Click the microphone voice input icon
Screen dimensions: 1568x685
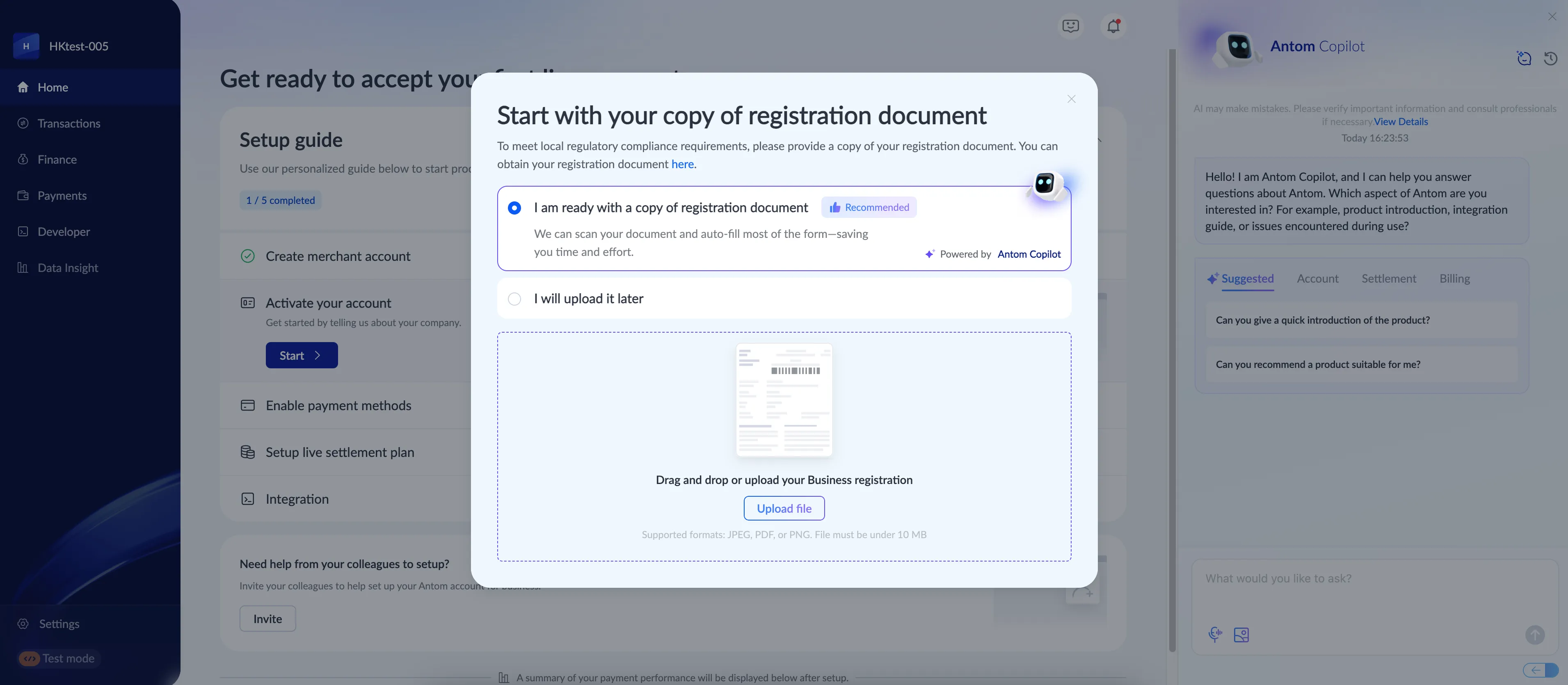pyautogui.click(x=1214, y=635)
